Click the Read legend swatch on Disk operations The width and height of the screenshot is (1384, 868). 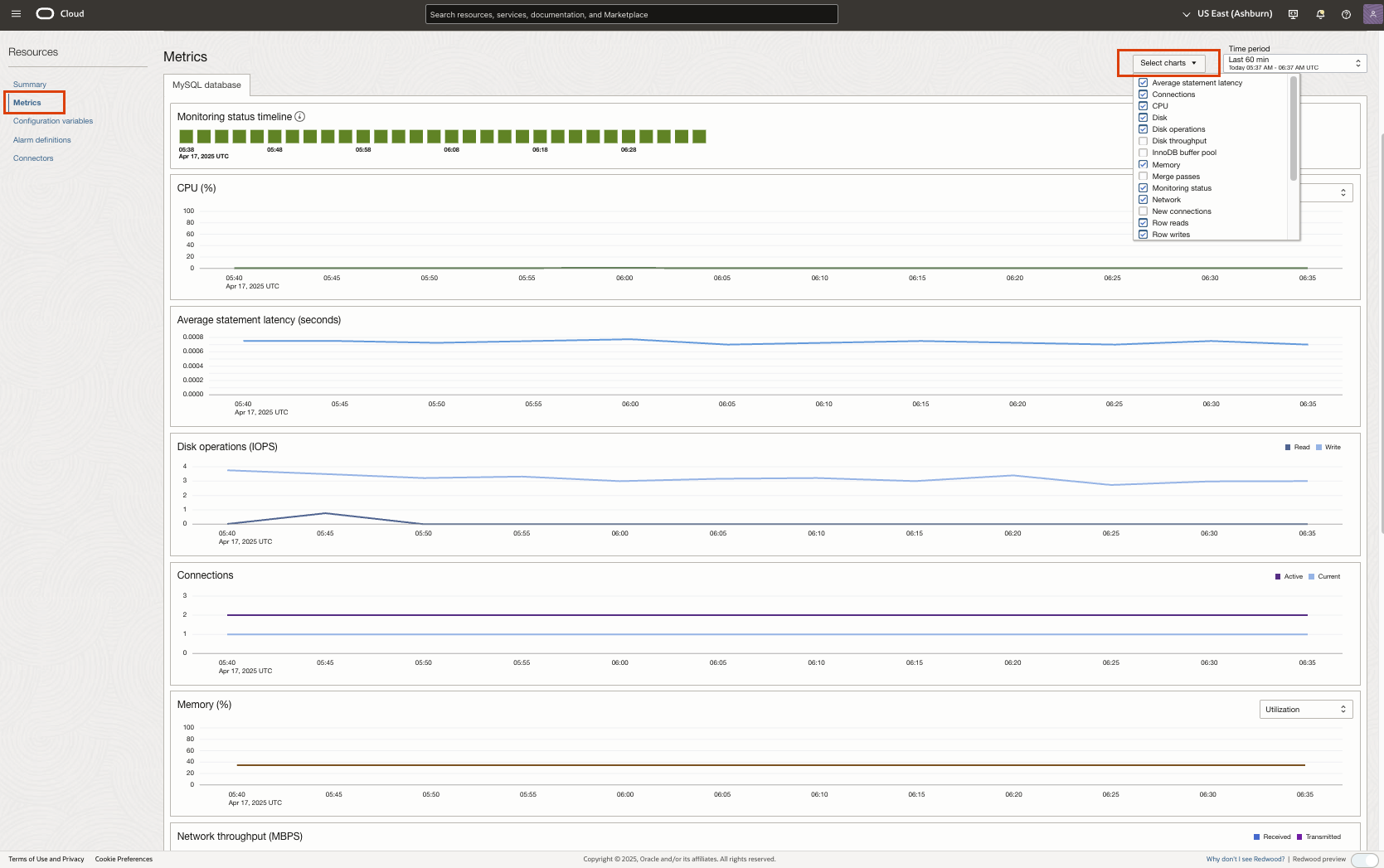(x=1289, y=447)
